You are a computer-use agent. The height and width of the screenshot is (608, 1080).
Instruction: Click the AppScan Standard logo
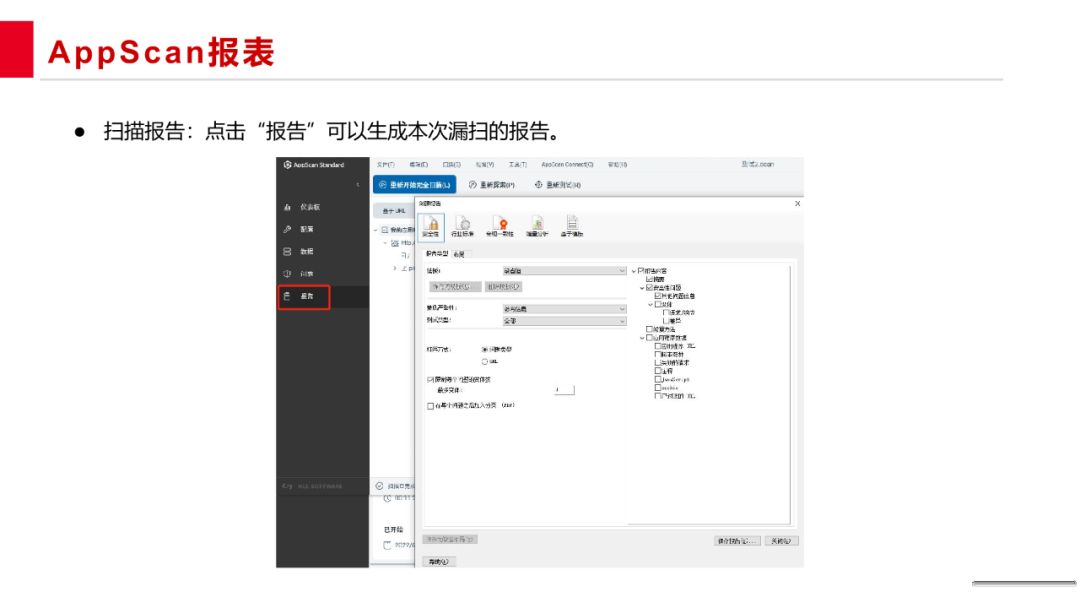click(313, 165)
